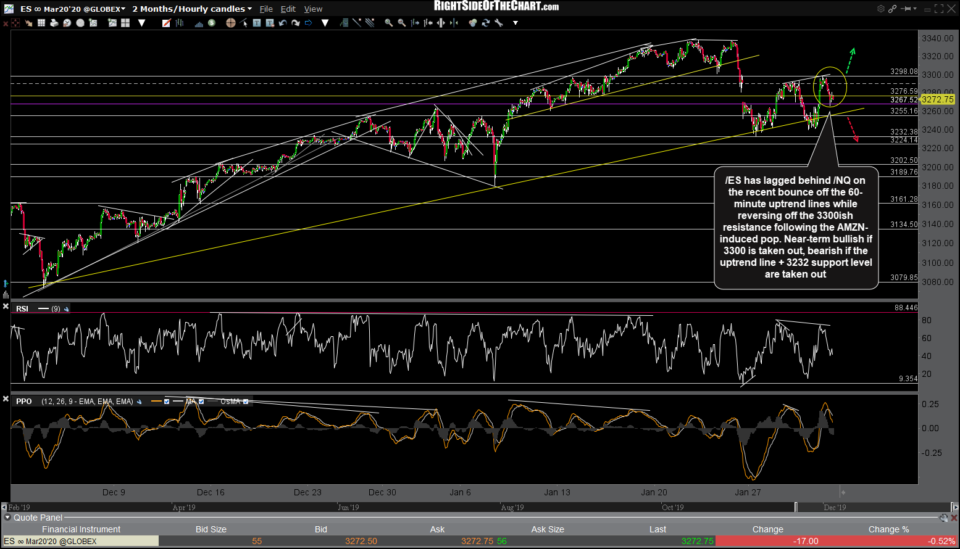Click the bar chart type icon
Viewport: 960px width, 549px height.
(x=179, y=23)
